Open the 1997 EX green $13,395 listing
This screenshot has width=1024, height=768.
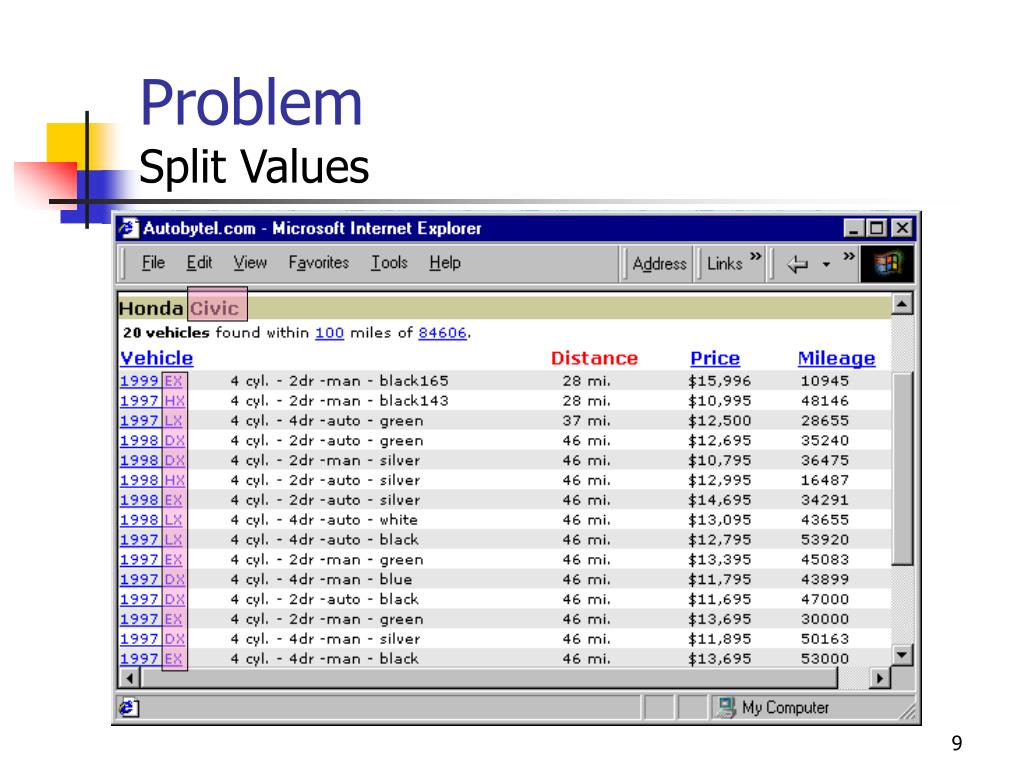pos(152,560)
